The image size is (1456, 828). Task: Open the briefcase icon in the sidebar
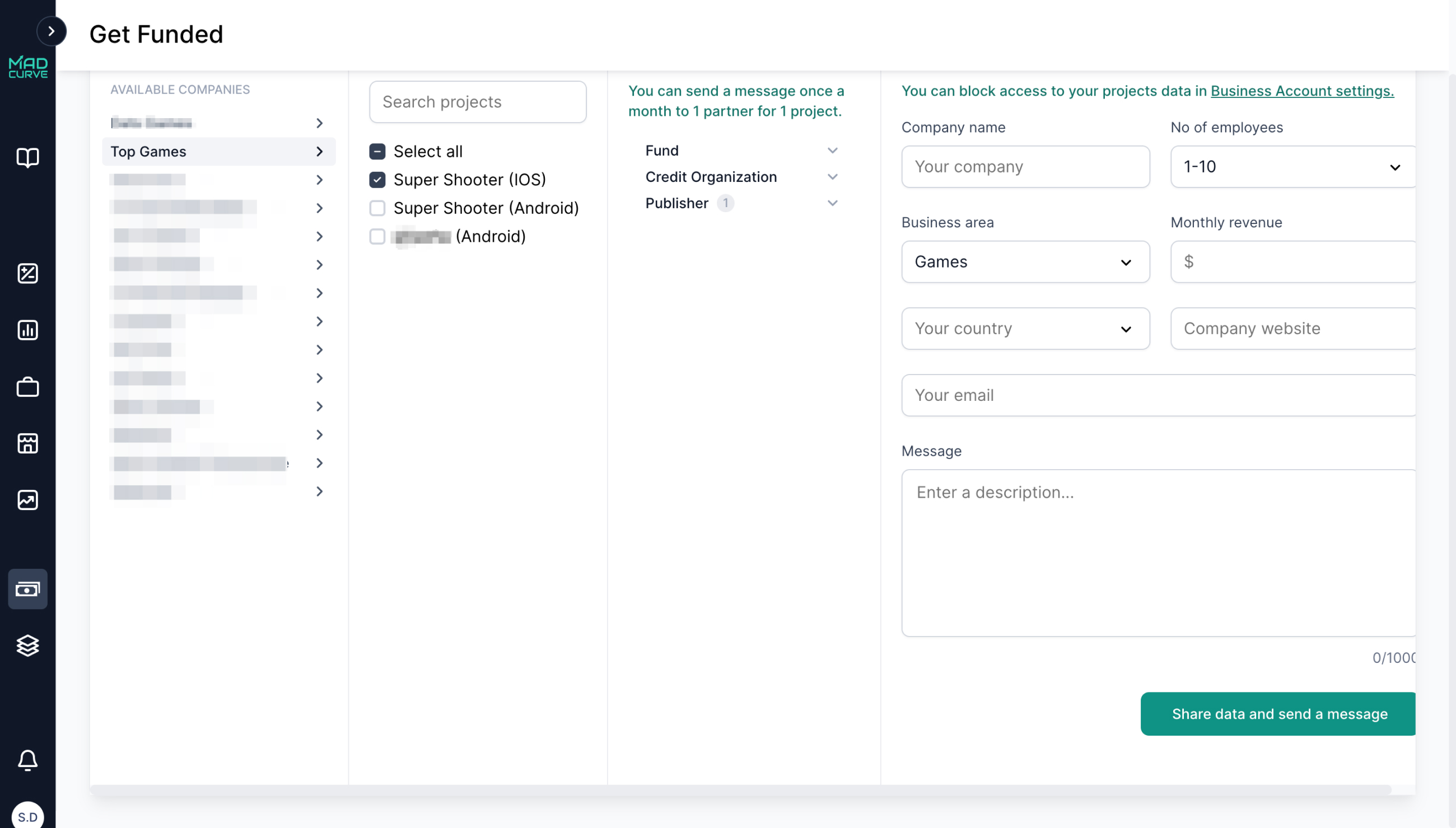[x=27, y=387]
